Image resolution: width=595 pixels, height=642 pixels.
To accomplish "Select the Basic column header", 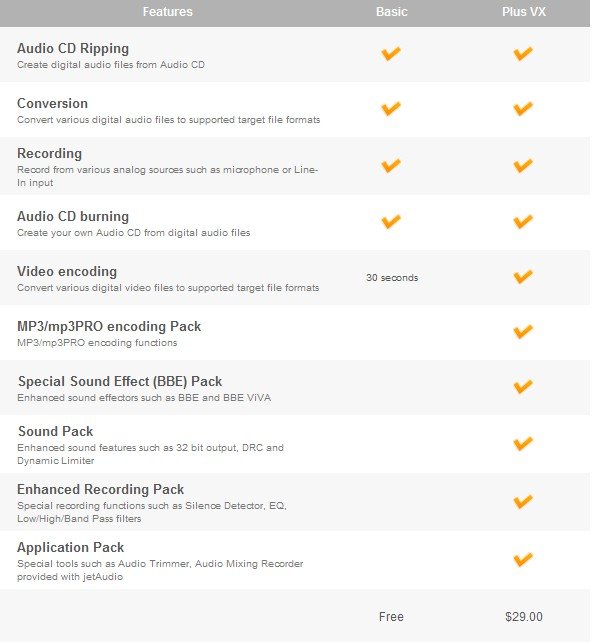I will pos(392,12).
